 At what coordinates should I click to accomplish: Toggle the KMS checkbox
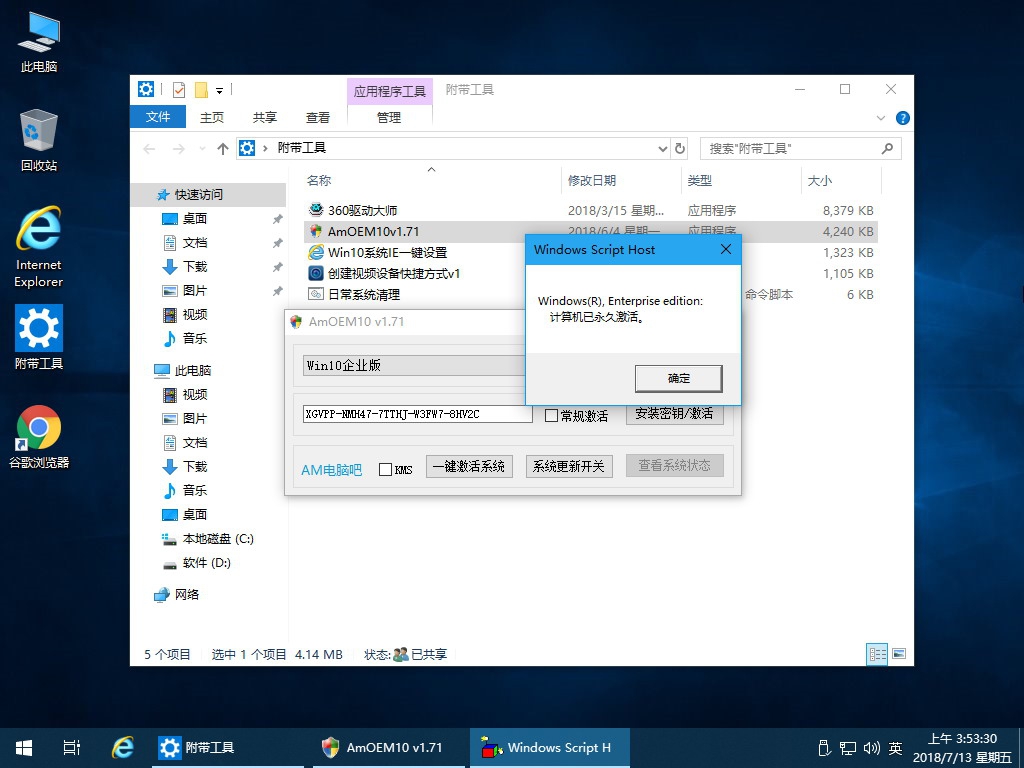(385, 470)
